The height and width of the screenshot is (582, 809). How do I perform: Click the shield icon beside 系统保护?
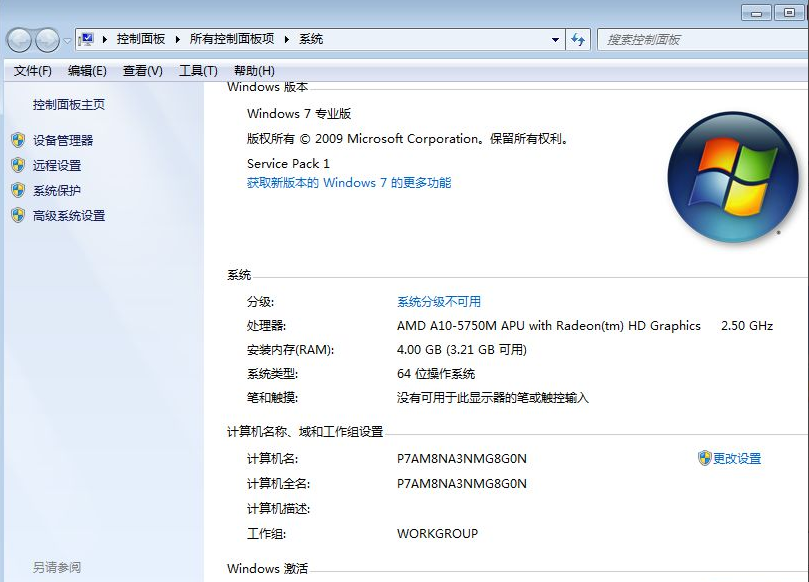point(18,190)
